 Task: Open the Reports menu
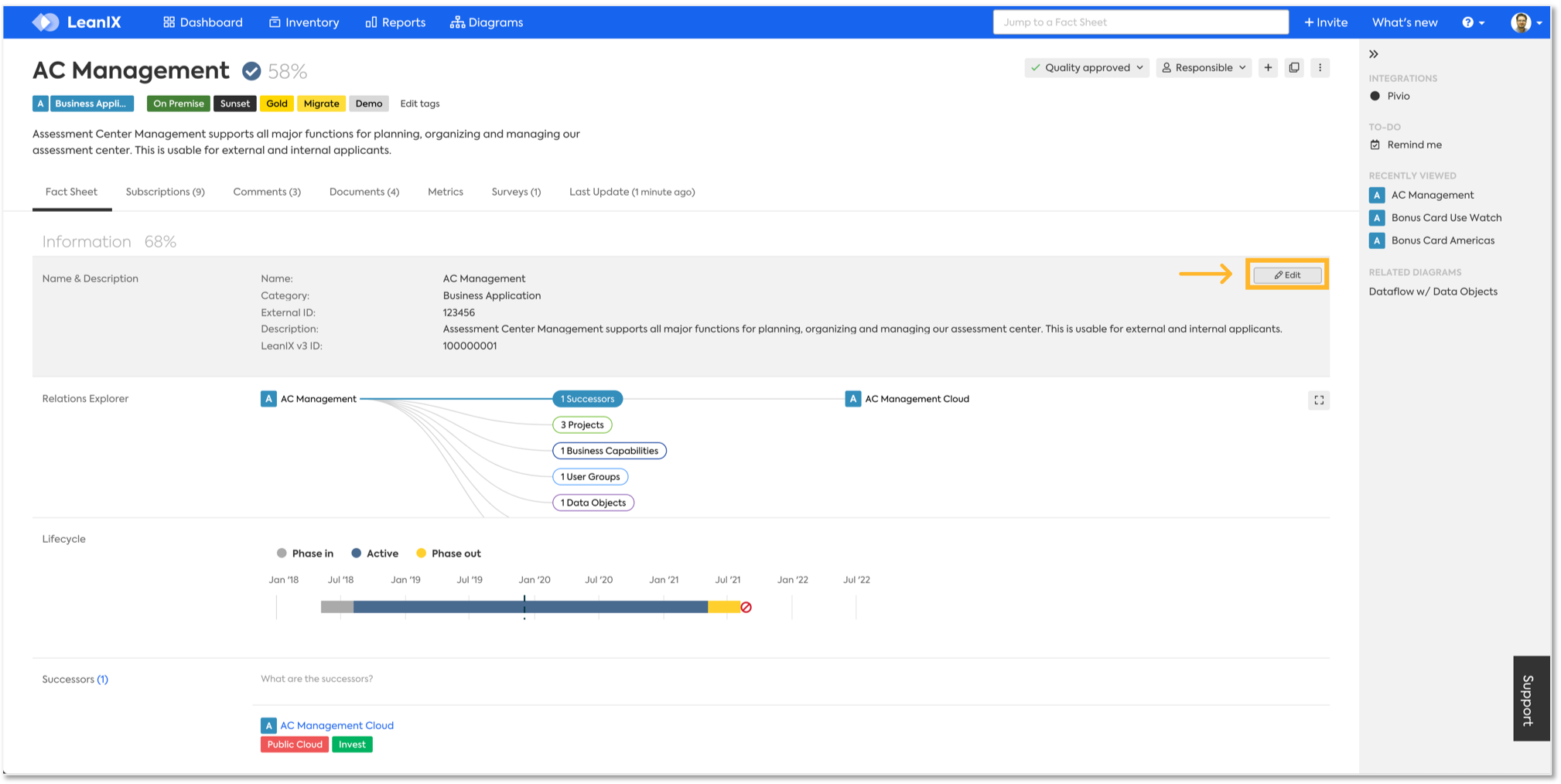point(395,22)
